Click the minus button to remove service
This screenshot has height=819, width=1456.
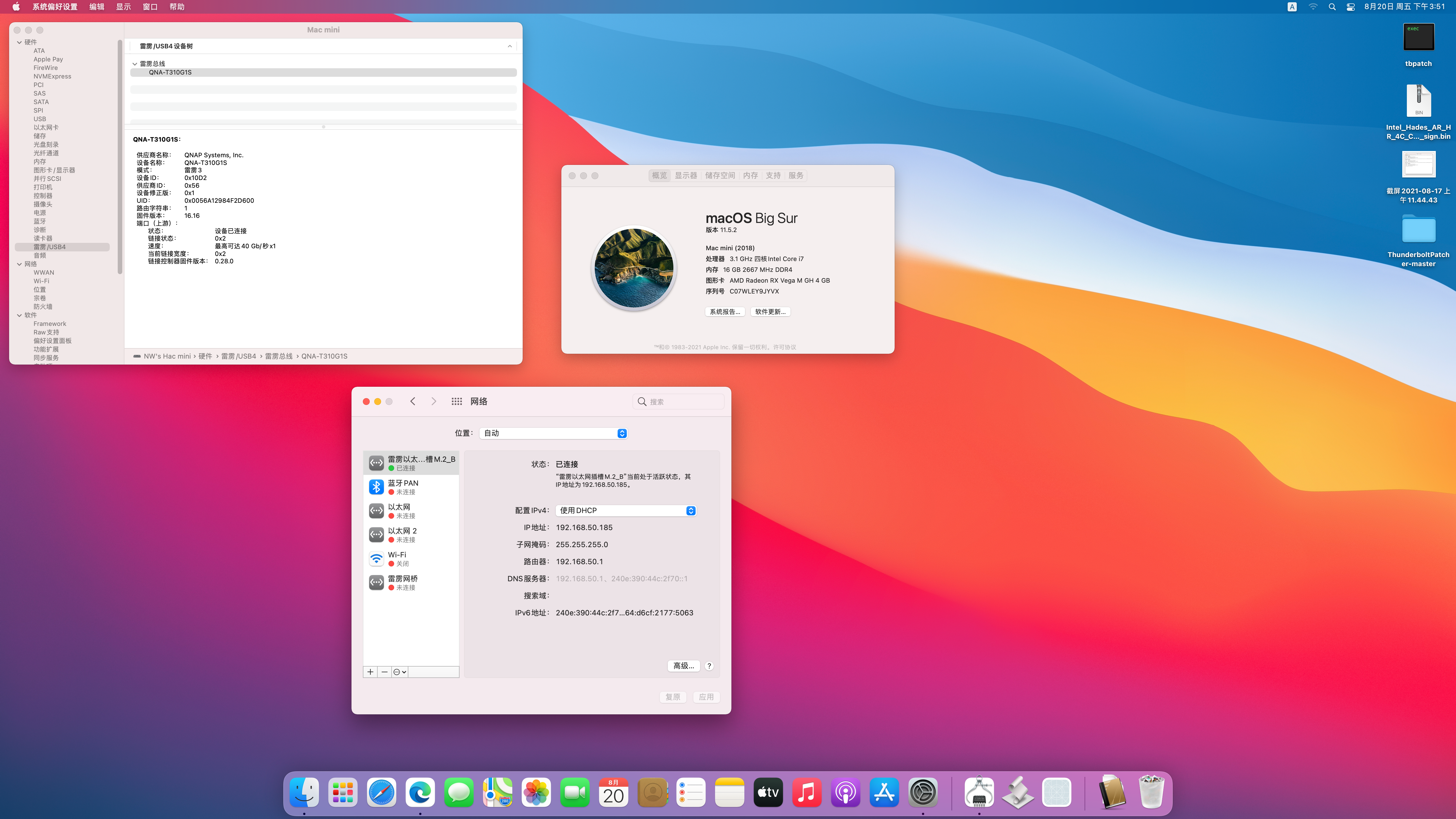tap(385, 672)
